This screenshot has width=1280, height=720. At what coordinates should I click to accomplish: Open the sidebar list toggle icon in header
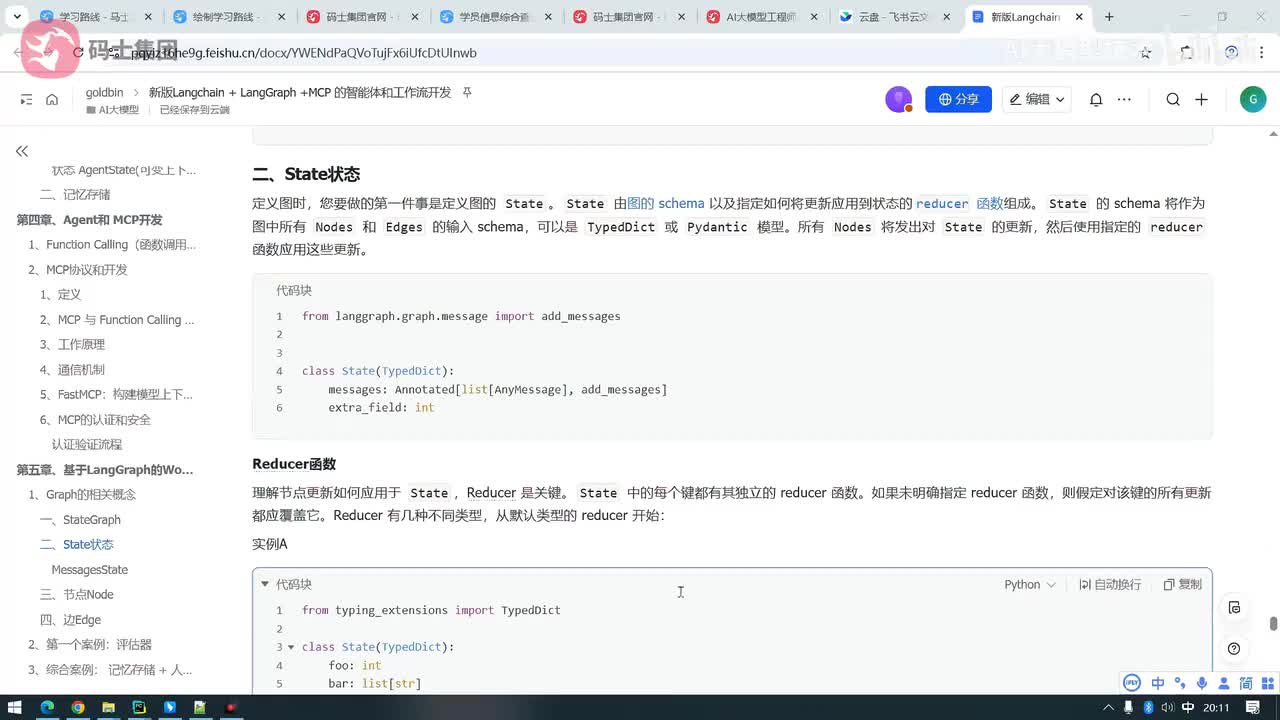click(x=26, y=99)
